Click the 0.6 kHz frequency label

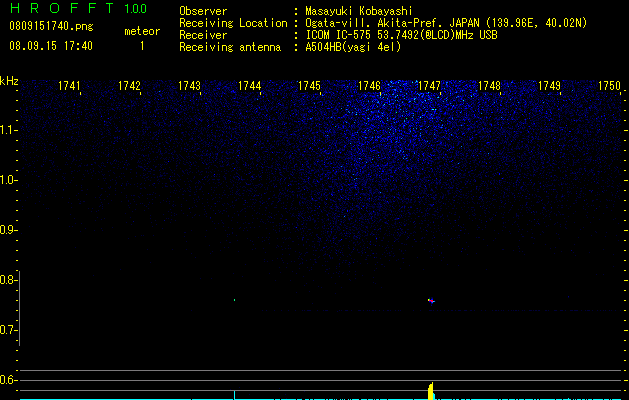(x=8, y=380)
